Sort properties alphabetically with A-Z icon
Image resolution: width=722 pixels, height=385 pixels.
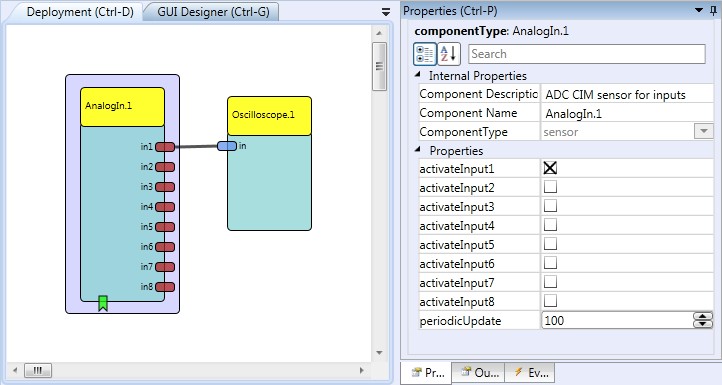[x=448, y=54]
